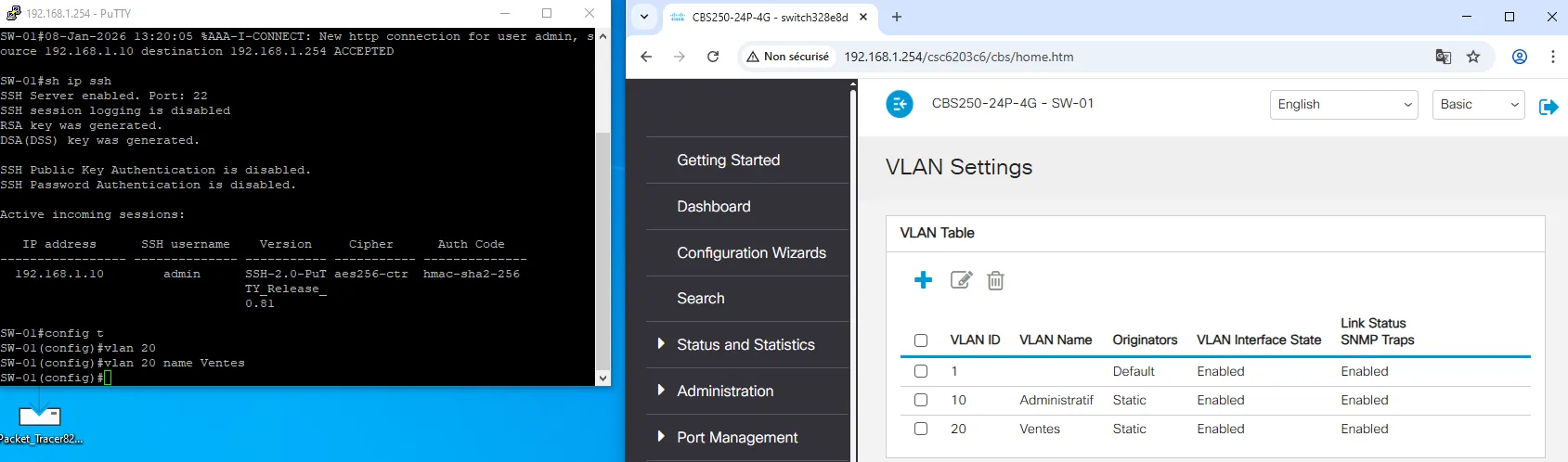
Task: Click the edit VLAN pencil icon
Action: pyautogui.click(x=961, y=280)
